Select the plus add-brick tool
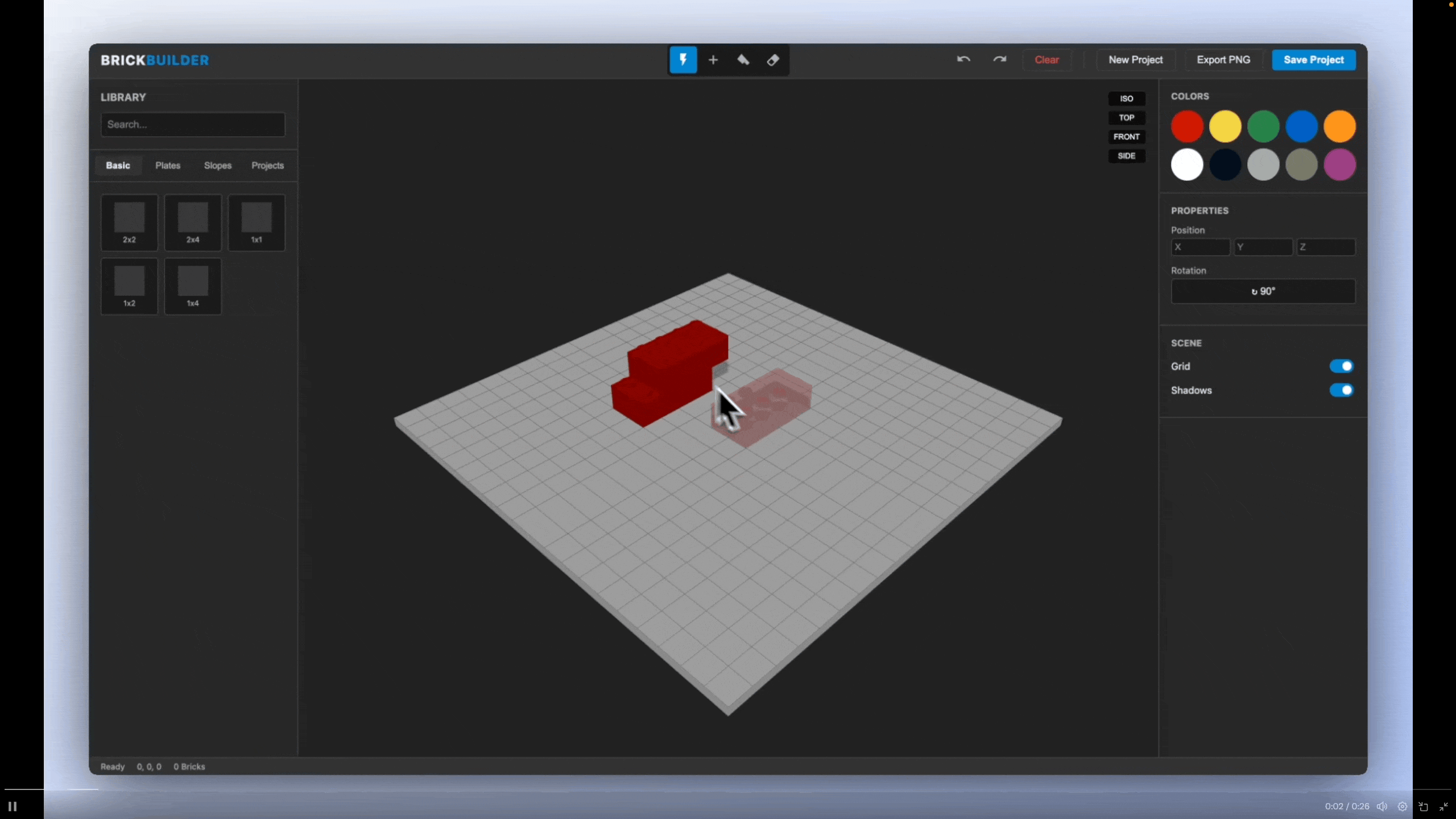Image resolution: width=1456 pixels, height=819 pixels. pos(713,60)
